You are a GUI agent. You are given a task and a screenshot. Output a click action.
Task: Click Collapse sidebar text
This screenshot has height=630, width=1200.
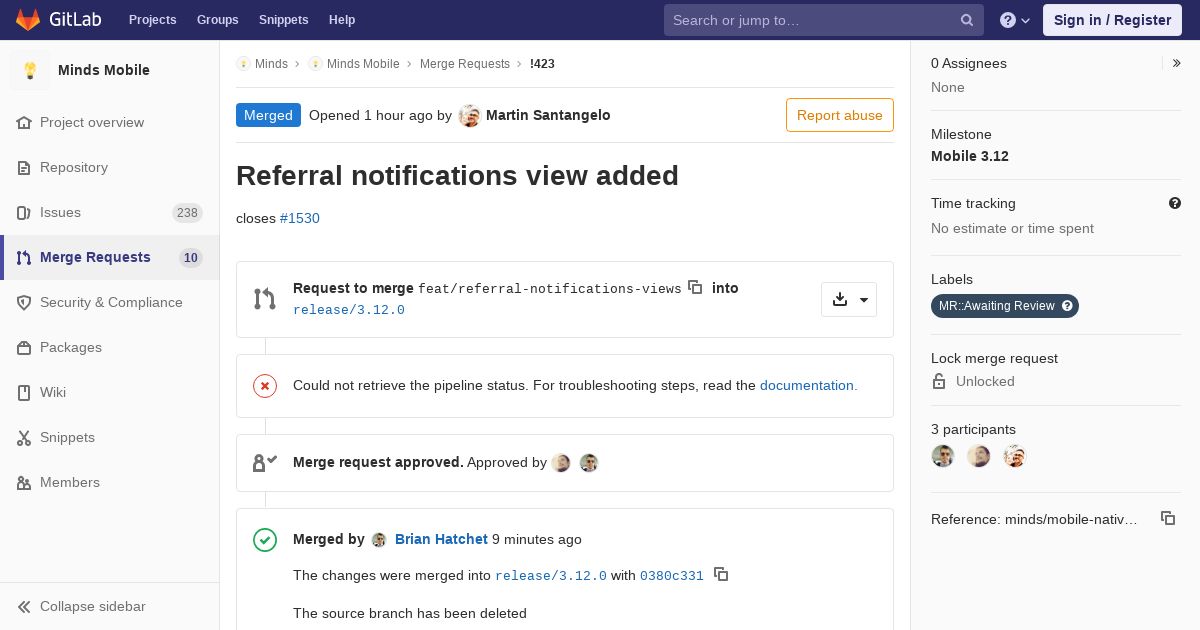pyautogui.click(x=93, y=606)
